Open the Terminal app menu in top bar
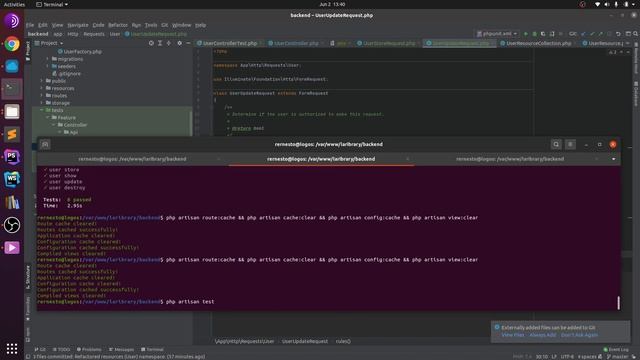640x360 pixels. tap(52, 4)
